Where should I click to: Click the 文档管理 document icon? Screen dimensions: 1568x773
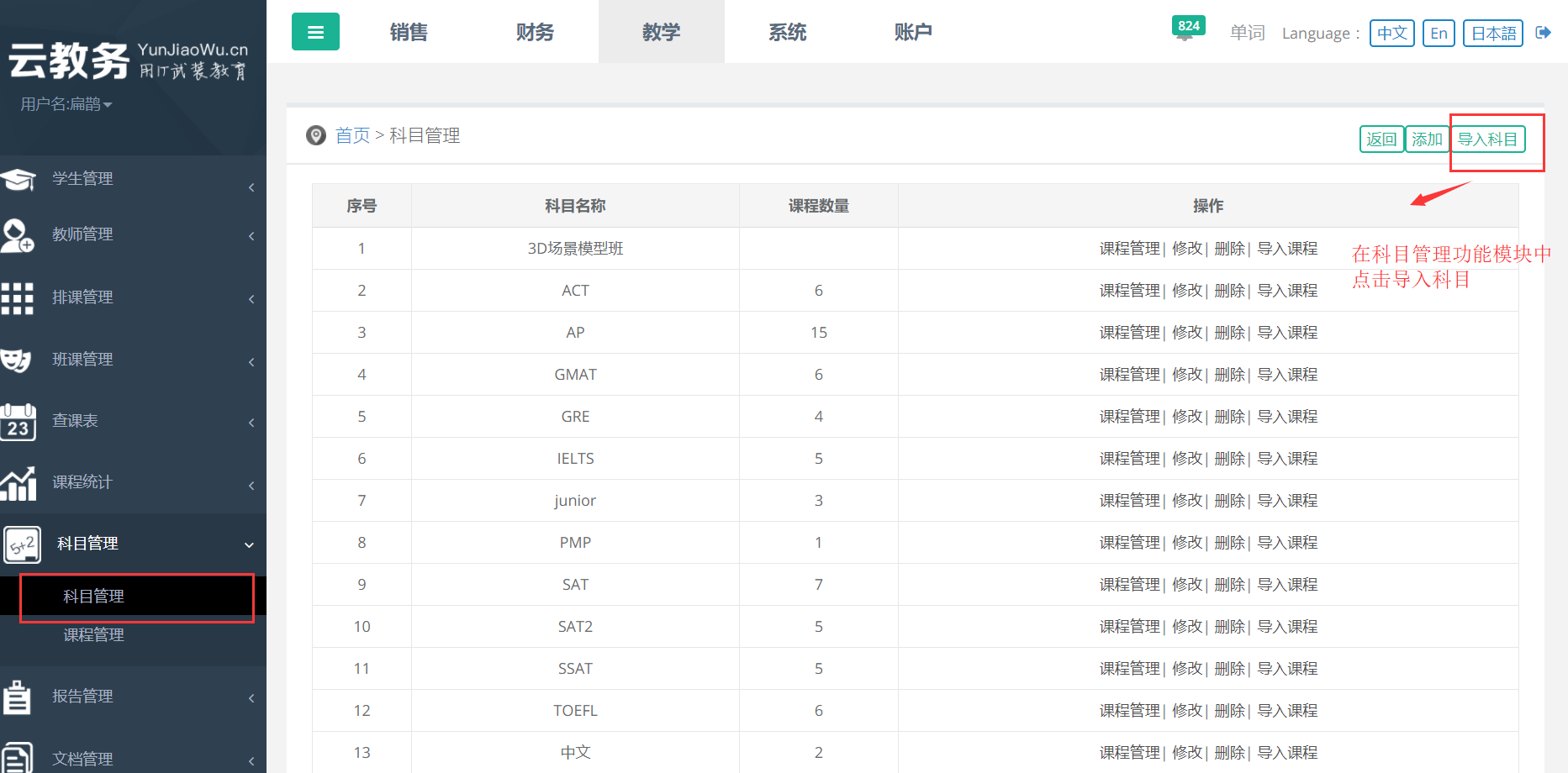pyautogui.click(x=17, y=758)
